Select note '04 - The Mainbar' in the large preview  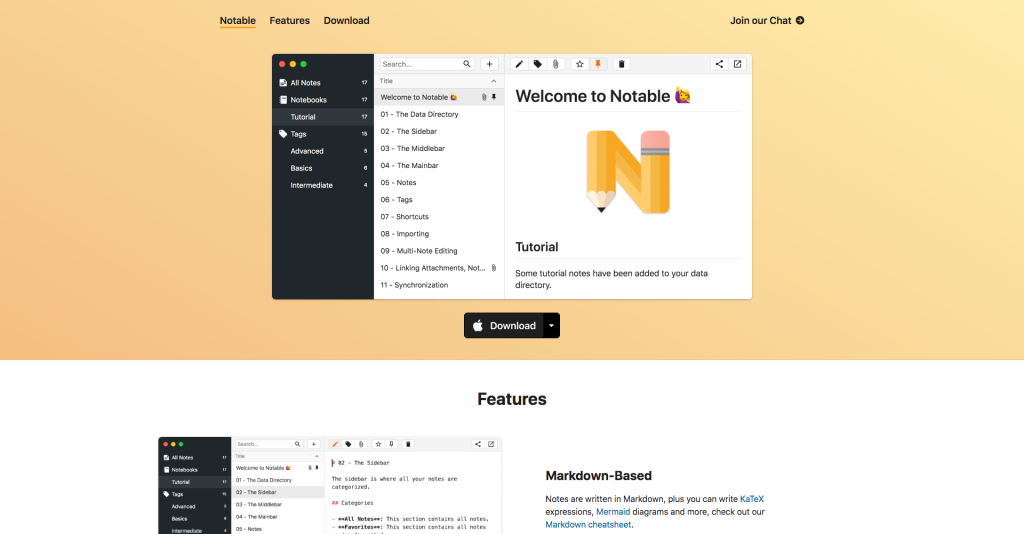pos(440,165)
